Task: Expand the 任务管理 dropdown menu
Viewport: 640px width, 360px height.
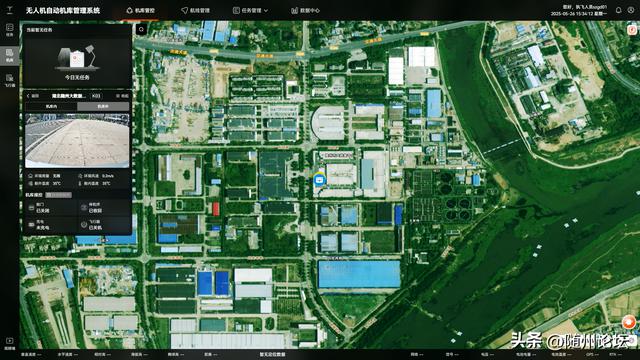Action: [250, 10]
